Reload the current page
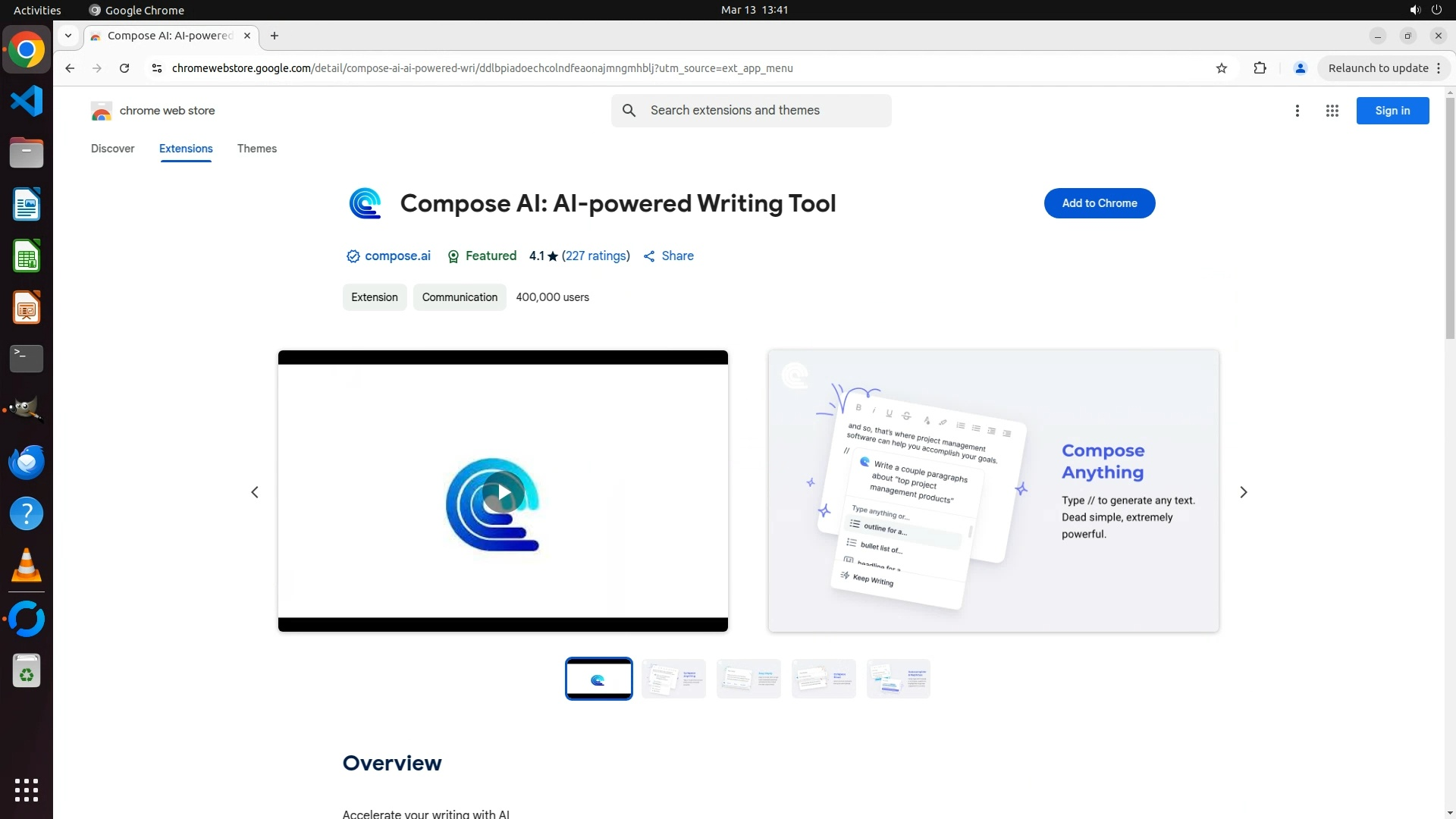This screenshot has width=1456, height=819. point(124,68)
